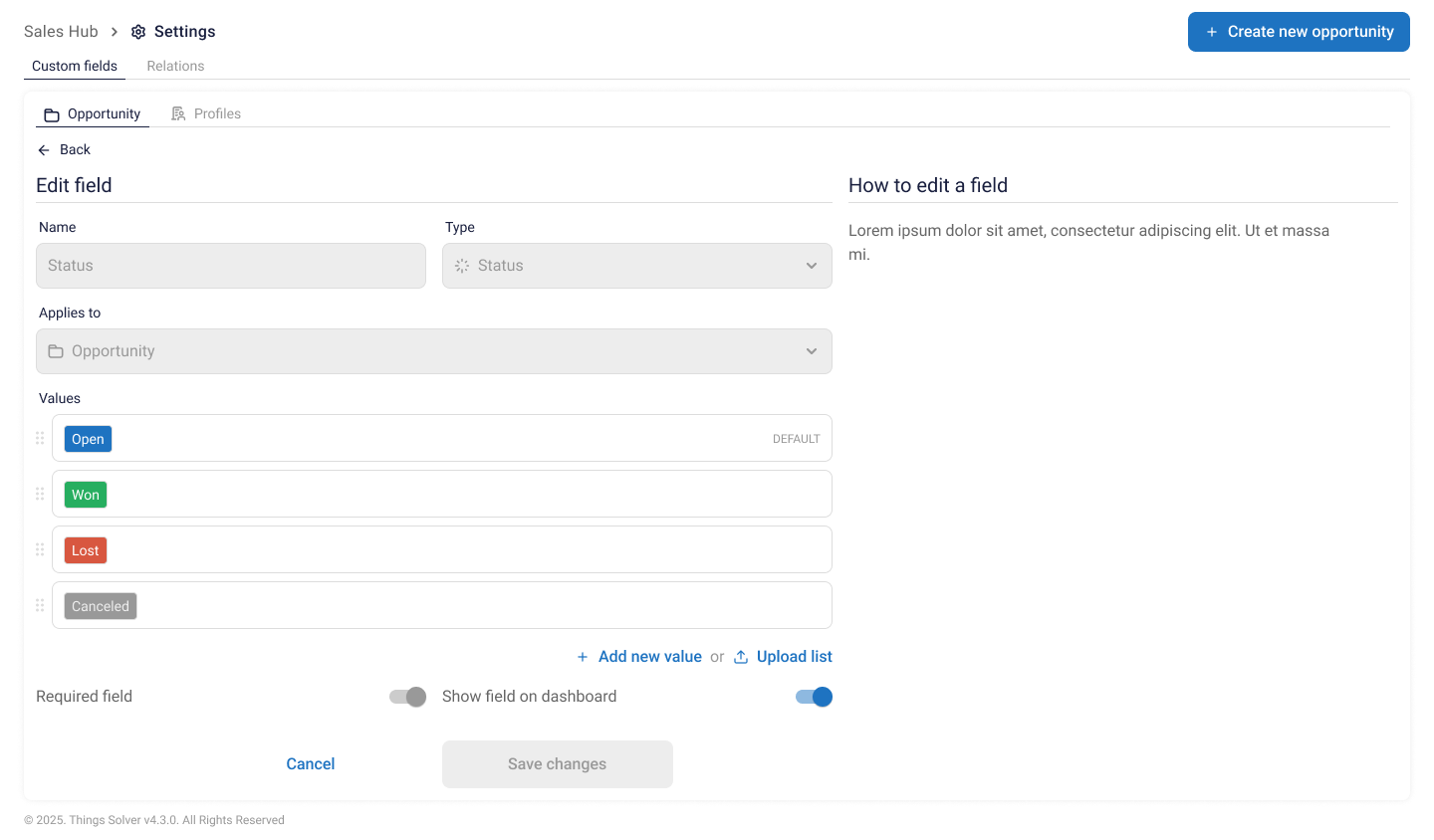Click the back arrow icon
This screenshot has height=840, width=1434.
44,150
